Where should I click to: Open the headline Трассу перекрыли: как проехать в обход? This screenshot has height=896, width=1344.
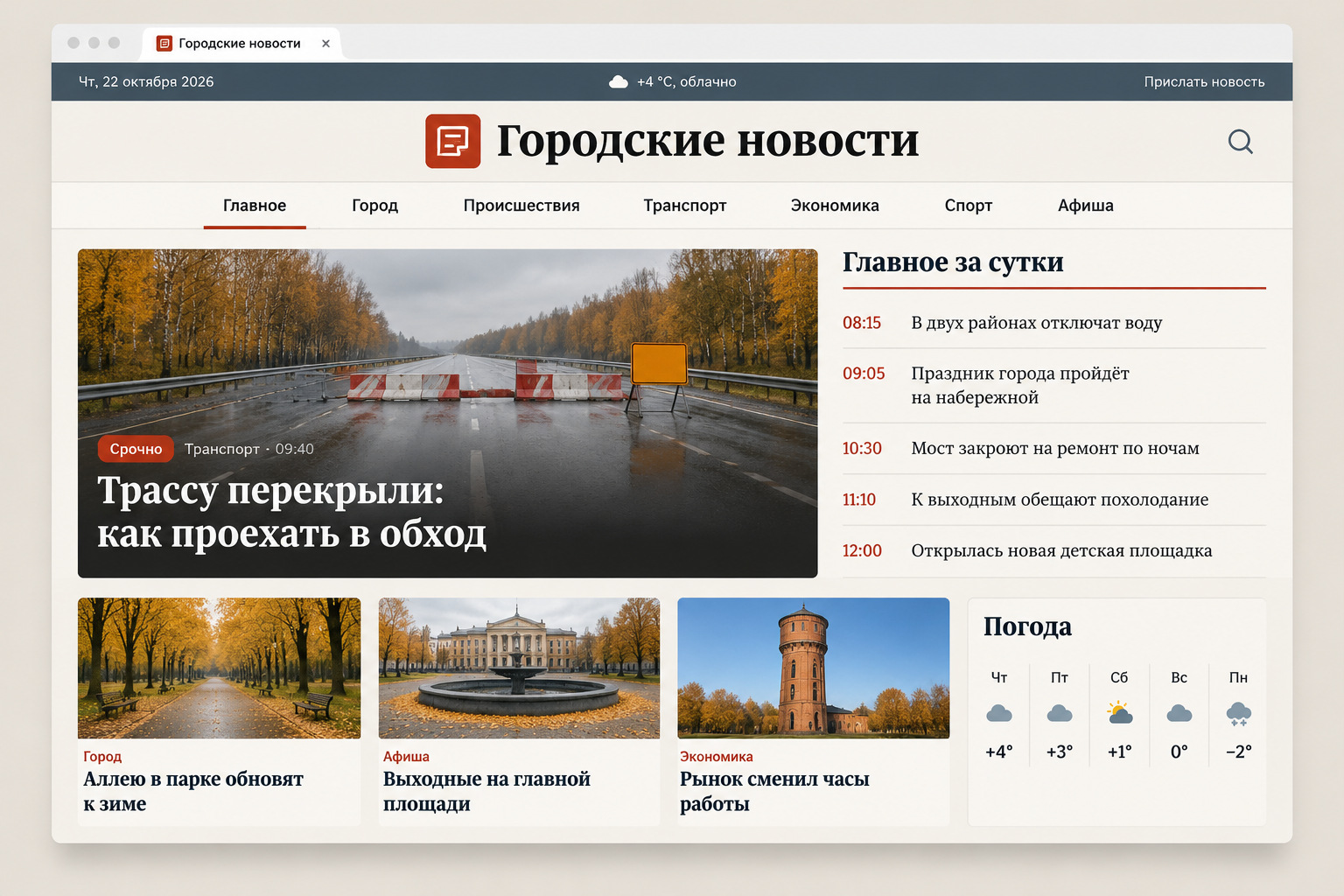(x=291, y=512)
